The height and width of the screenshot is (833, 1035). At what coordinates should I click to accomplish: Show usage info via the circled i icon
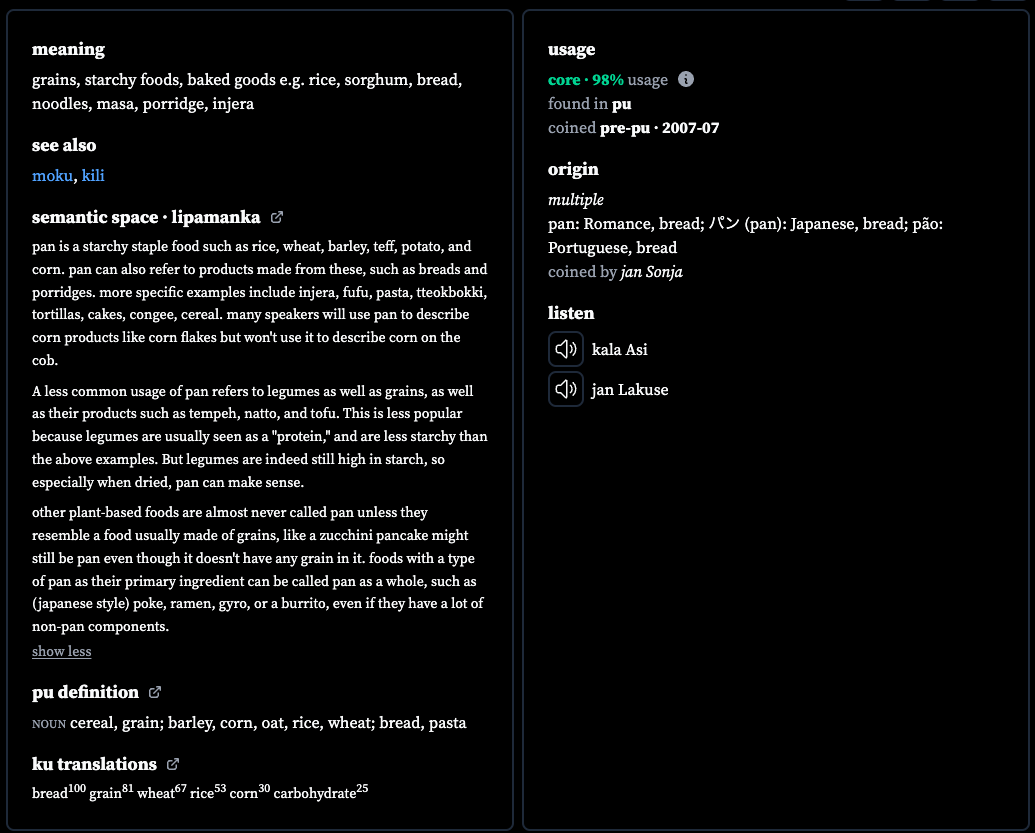(686, 79)
